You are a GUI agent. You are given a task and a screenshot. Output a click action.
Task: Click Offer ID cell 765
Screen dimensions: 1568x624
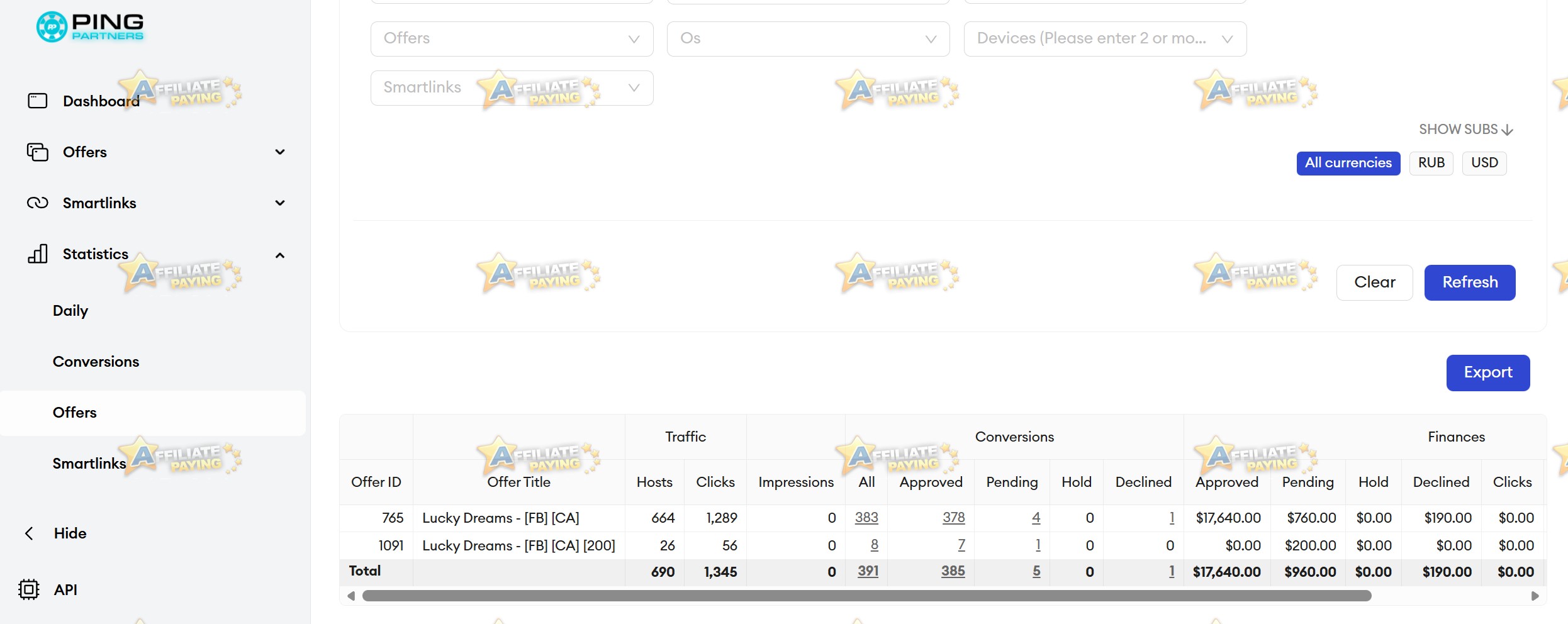point(393,518)
